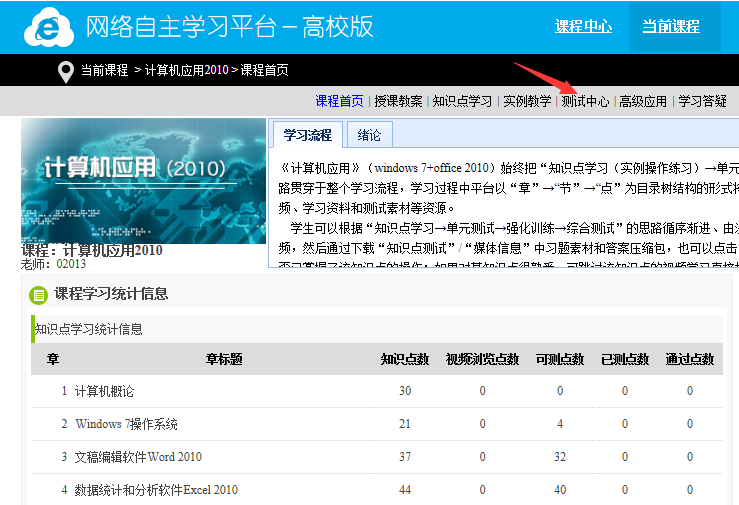Click knowledge point count 37 for Word 2010
Viewport: 739px width, 505px height.
(405, 457)
